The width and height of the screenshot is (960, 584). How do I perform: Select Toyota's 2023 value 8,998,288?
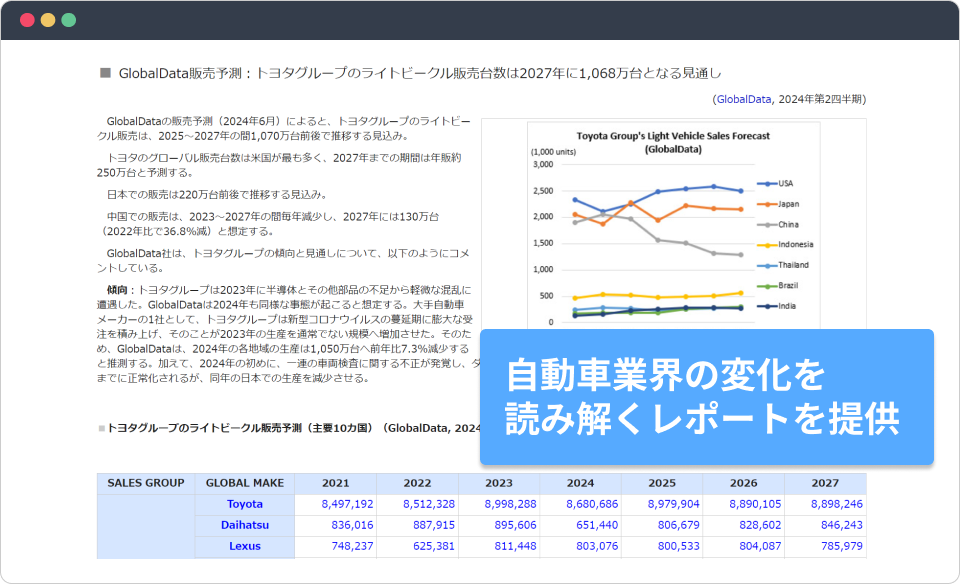pos(511,504)
